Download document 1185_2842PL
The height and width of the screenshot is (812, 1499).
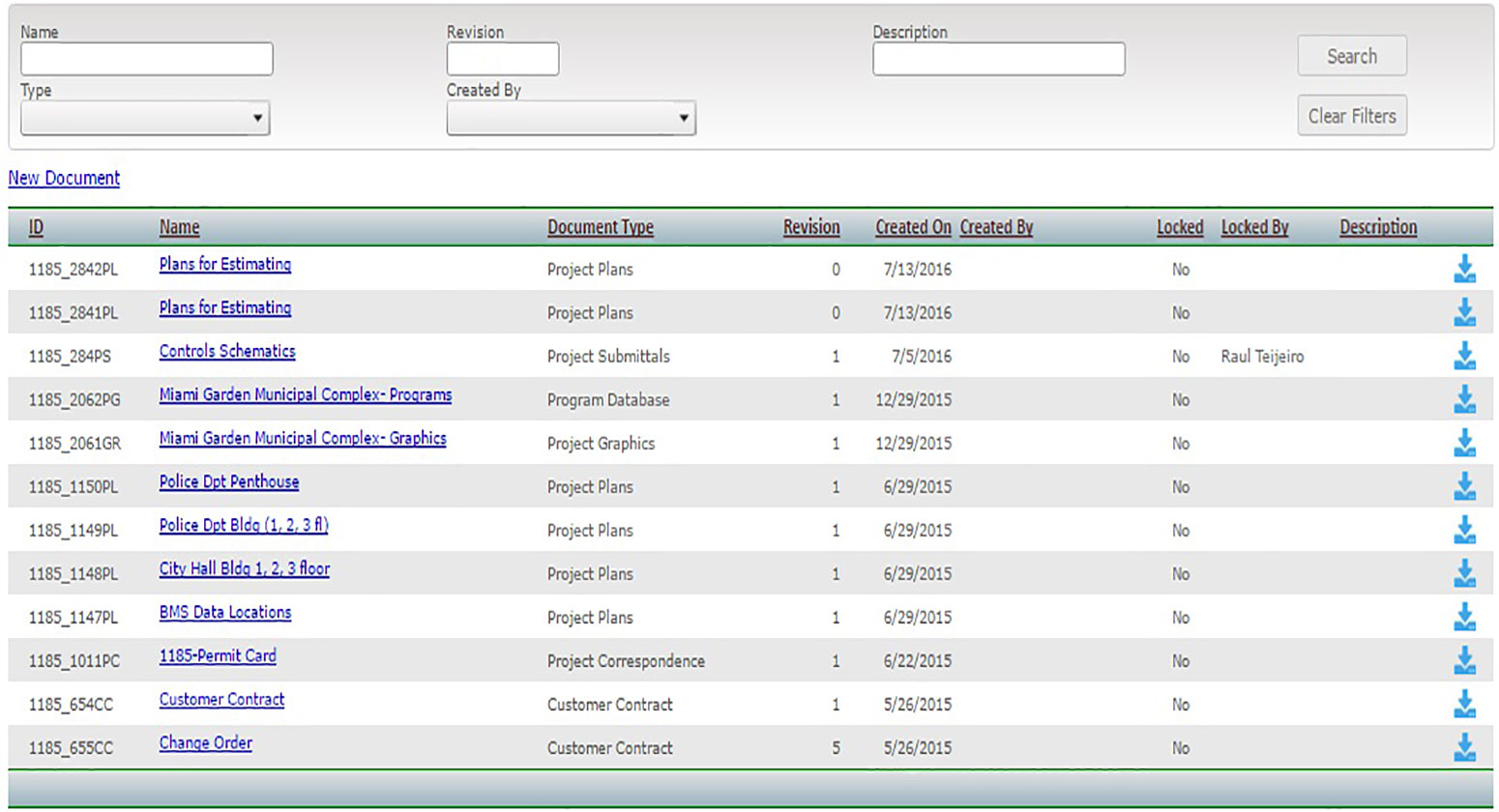click(x=1464, y=269)
